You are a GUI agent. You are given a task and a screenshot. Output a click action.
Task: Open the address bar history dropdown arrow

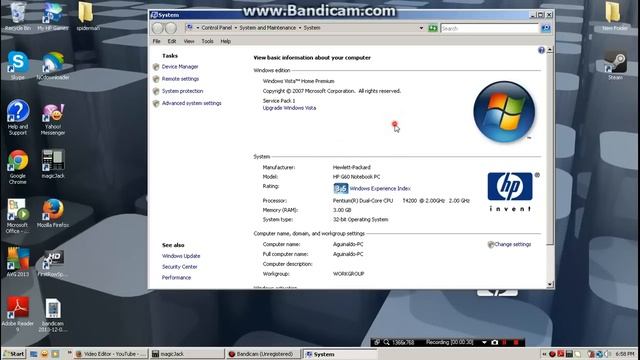click(421, 28)
